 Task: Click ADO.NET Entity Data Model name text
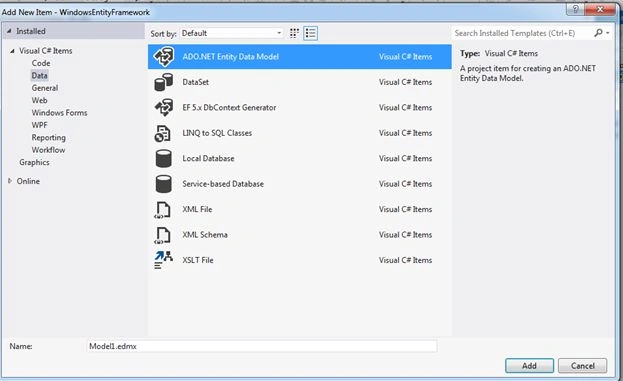point(230,57)
